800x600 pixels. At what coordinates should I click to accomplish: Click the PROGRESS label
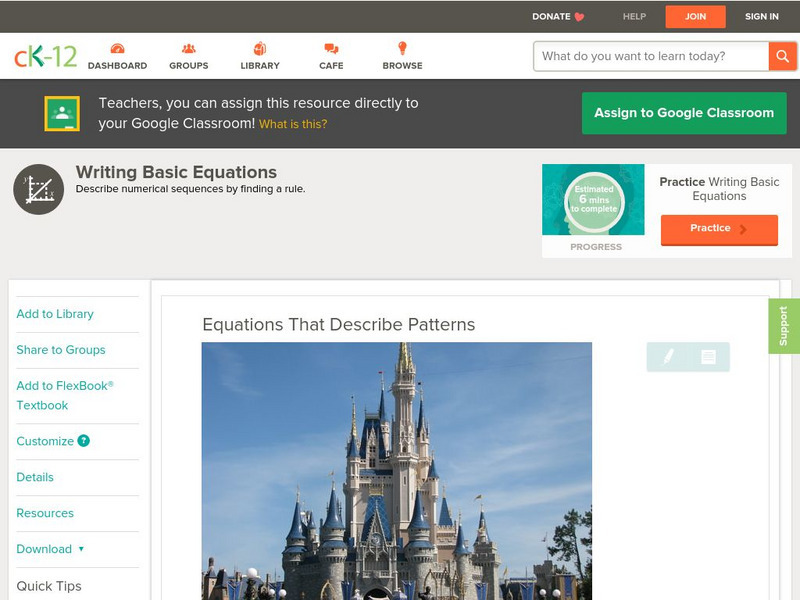click(x=596, y=247)
